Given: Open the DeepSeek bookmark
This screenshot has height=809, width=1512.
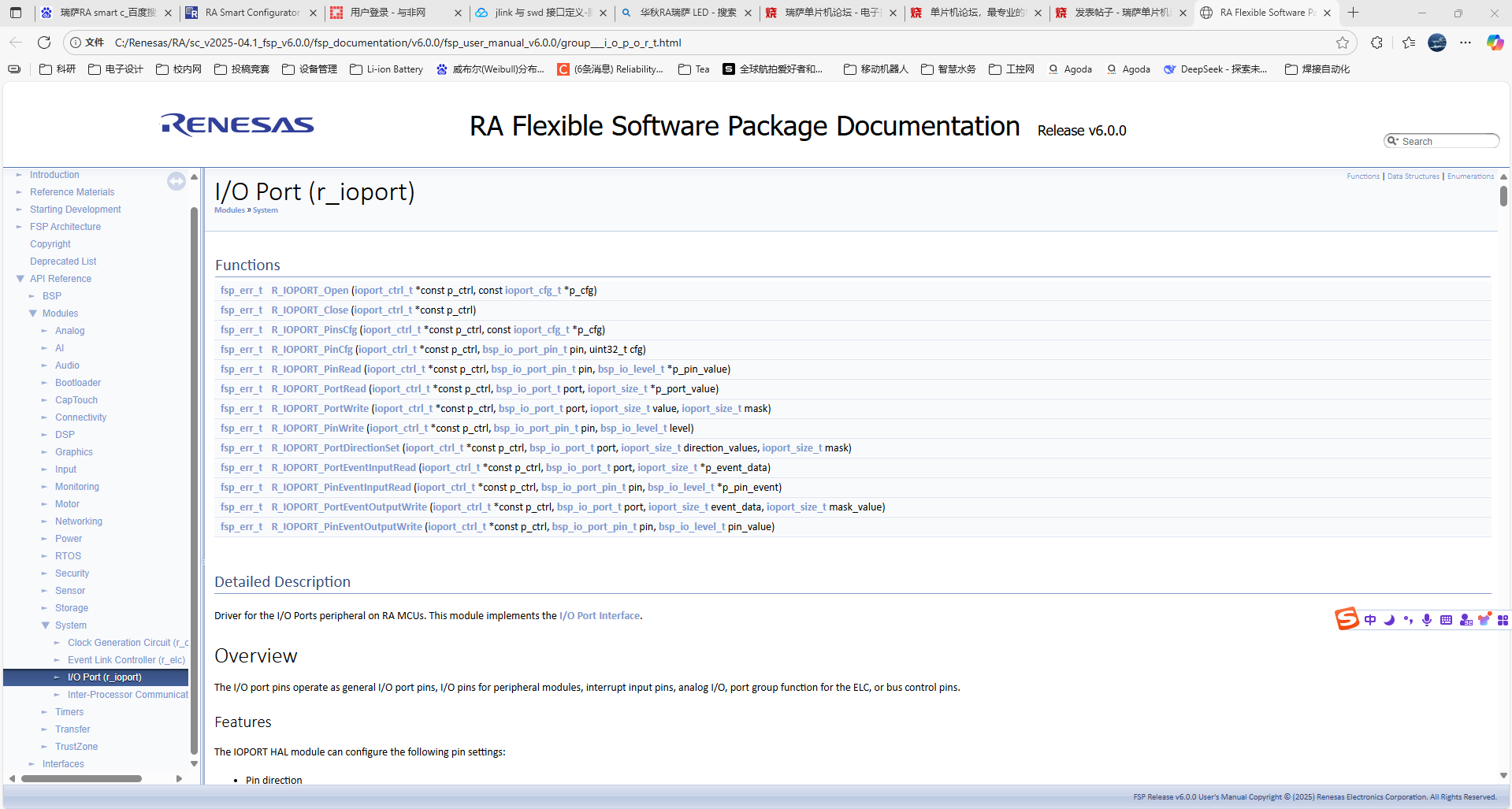Looking at the screenshot, I should (x=1216, y=69).
